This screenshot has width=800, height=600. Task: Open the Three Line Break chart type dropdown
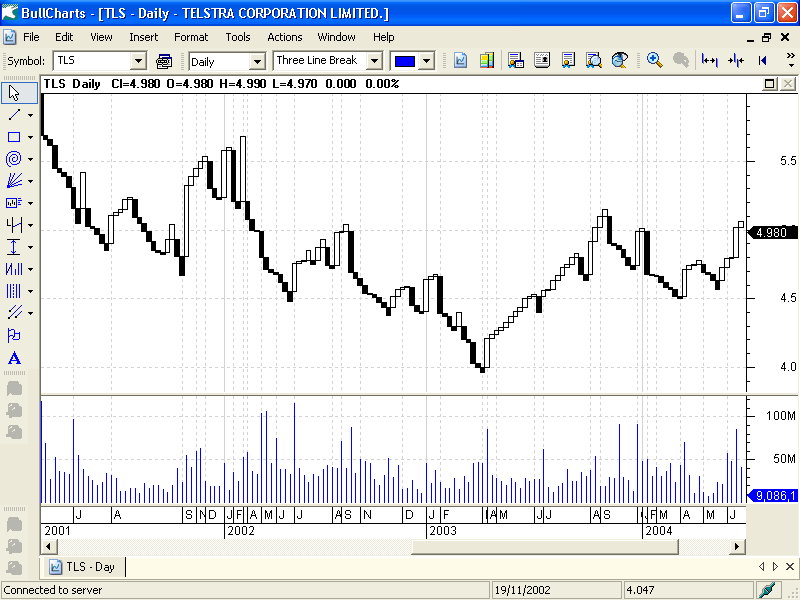click(x=374, y=61)
